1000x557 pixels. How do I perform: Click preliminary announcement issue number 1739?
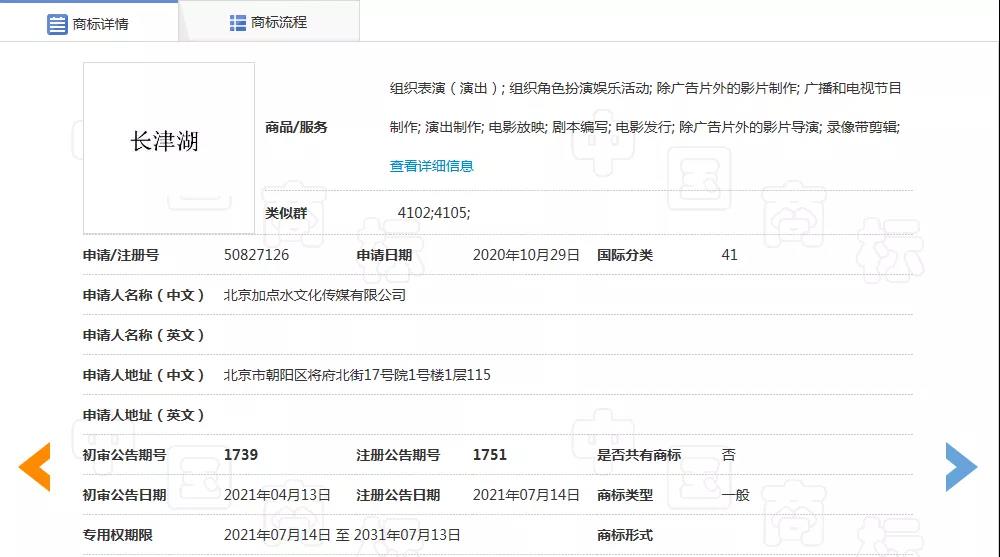tap(241, 455)
